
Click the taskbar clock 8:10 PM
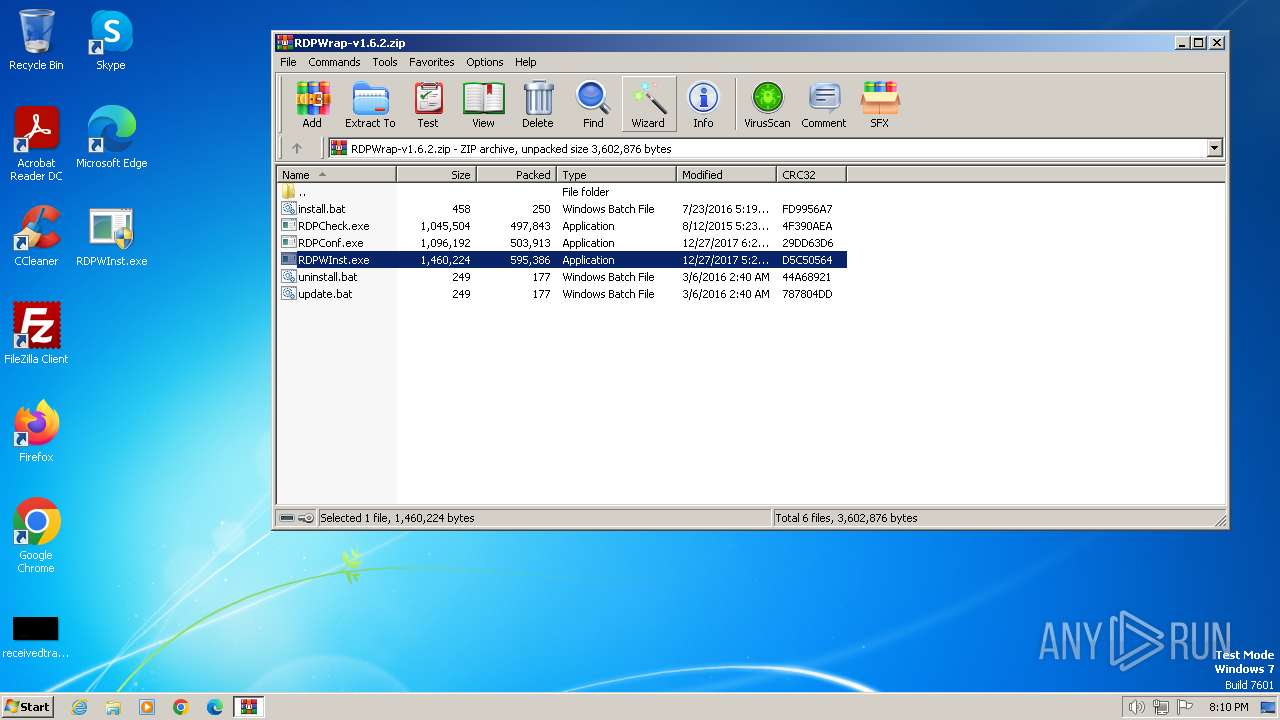(1229, 707)
